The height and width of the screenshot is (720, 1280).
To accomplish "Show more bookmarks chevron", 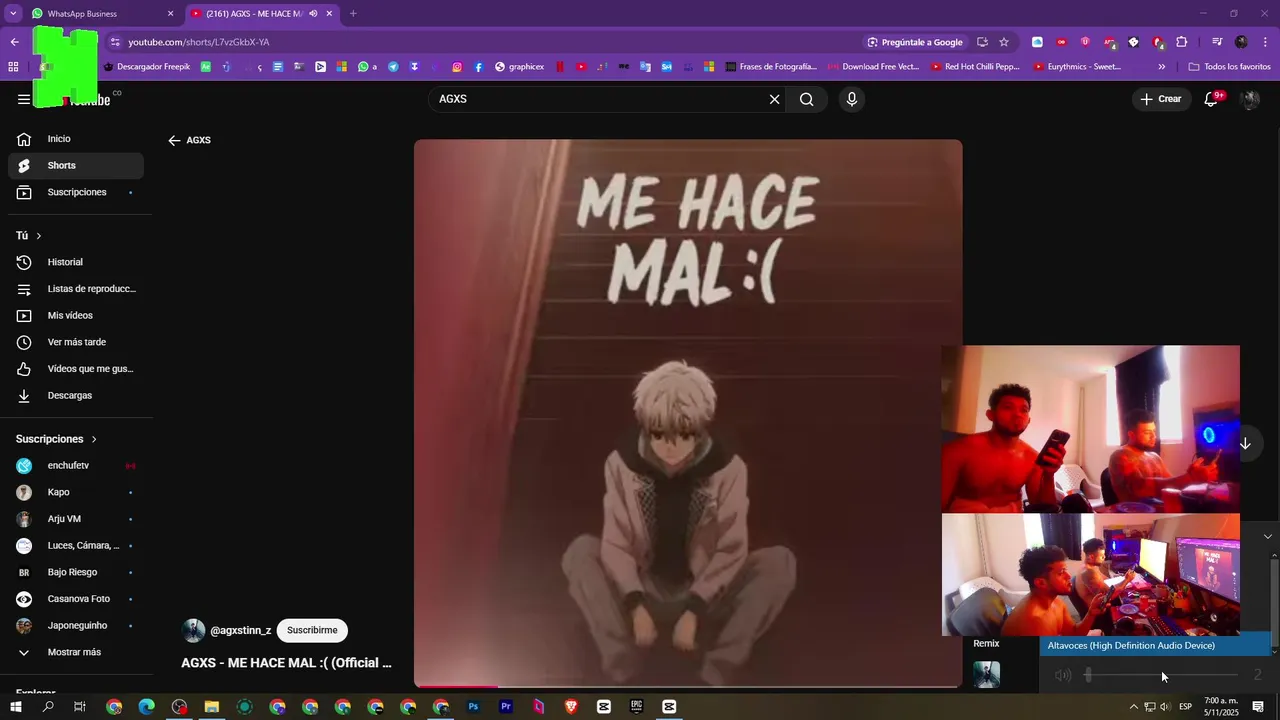I will click(x=1161, y=67).
